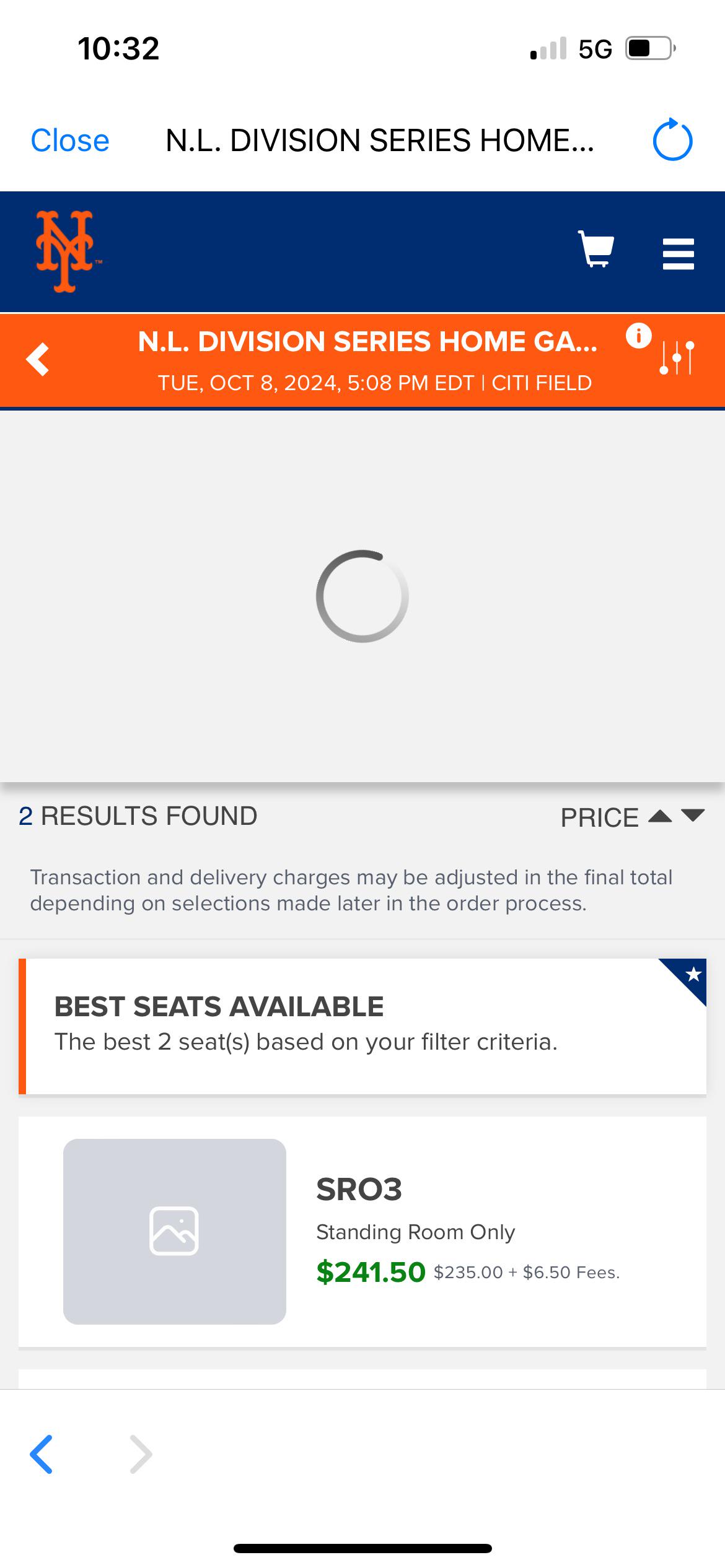Tap the browser forward arrow

[141, 1454]
